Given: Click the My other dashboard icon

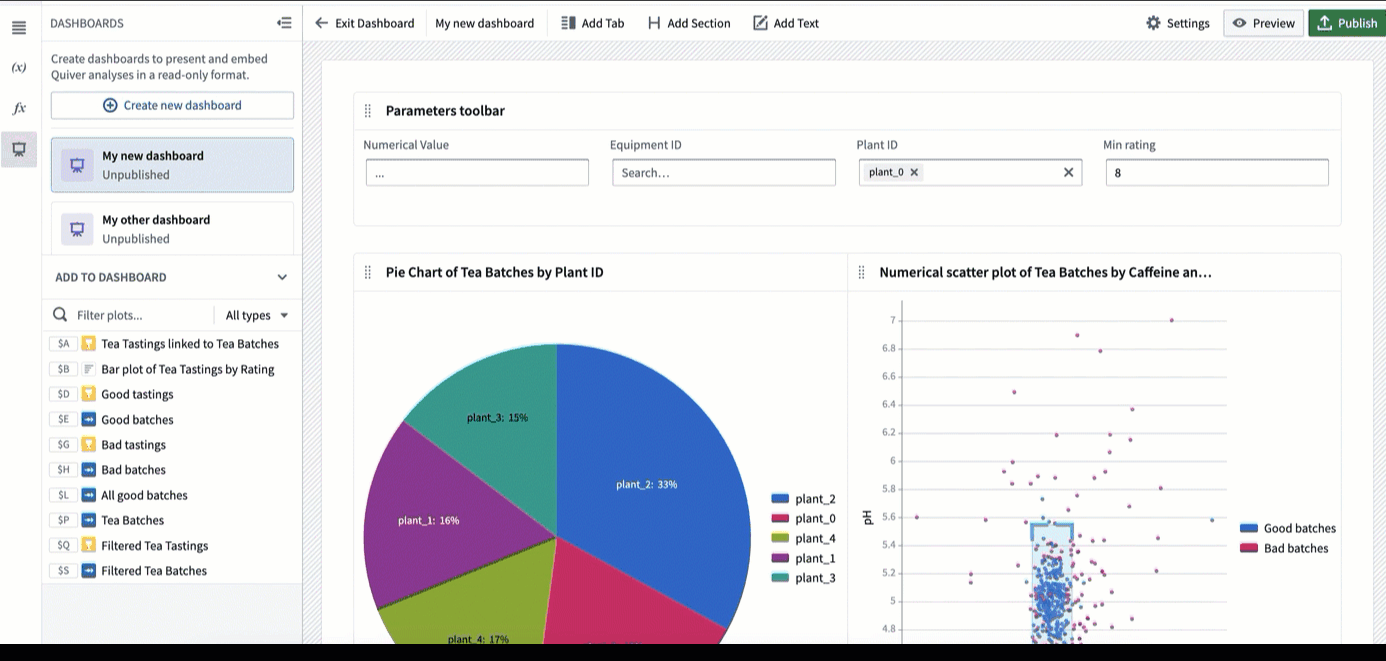Looking at the screenshot, I should (77, 229).
